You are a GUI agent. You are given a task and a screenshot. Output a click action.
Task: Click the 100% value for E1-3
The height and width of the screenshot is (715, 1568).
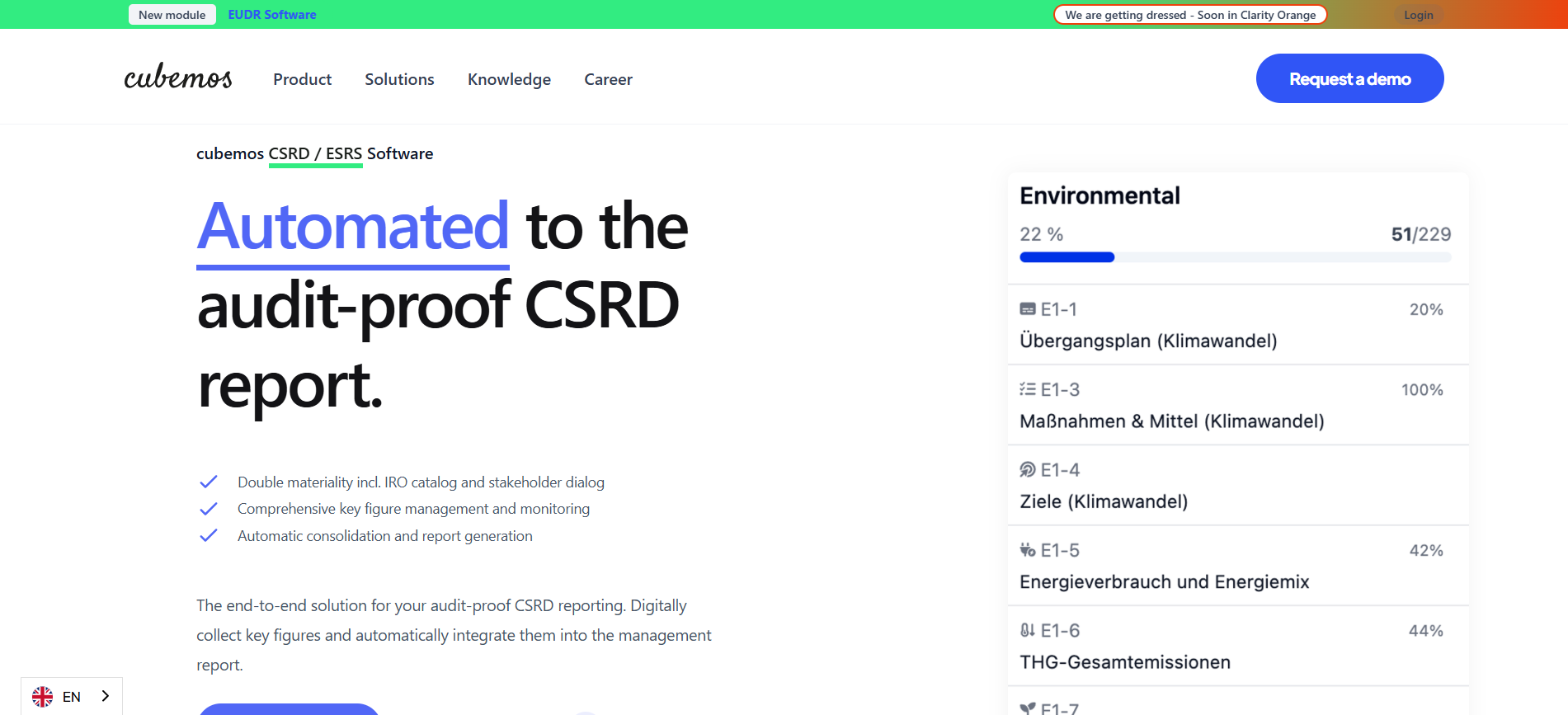coord(1422,389)
